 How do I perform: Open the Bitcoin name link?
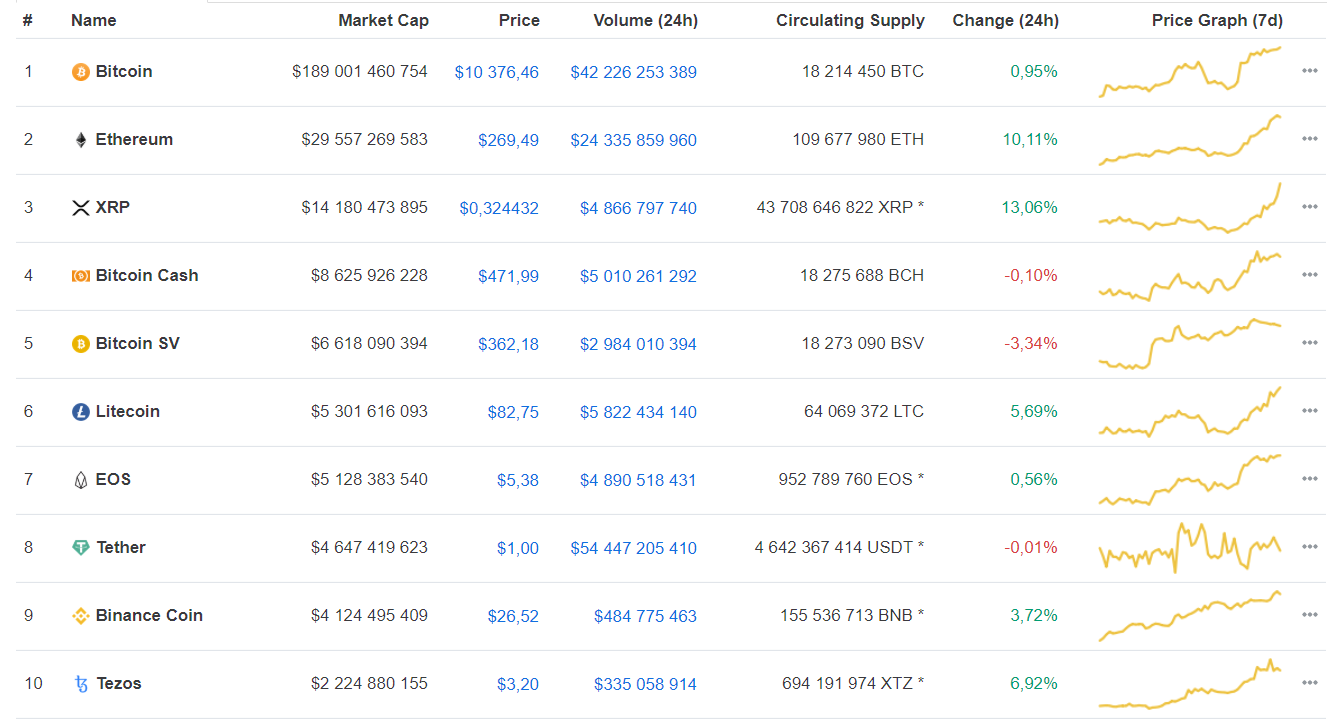124,72
